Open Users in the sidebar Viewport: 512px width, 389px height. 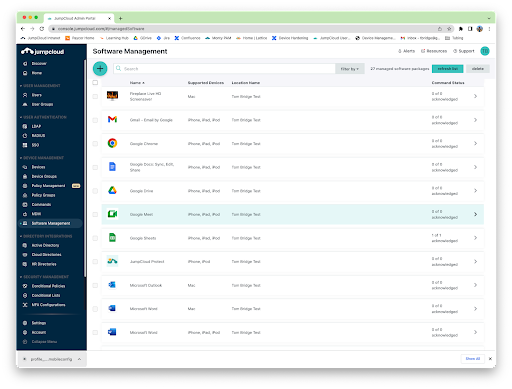tap(37, 95)
